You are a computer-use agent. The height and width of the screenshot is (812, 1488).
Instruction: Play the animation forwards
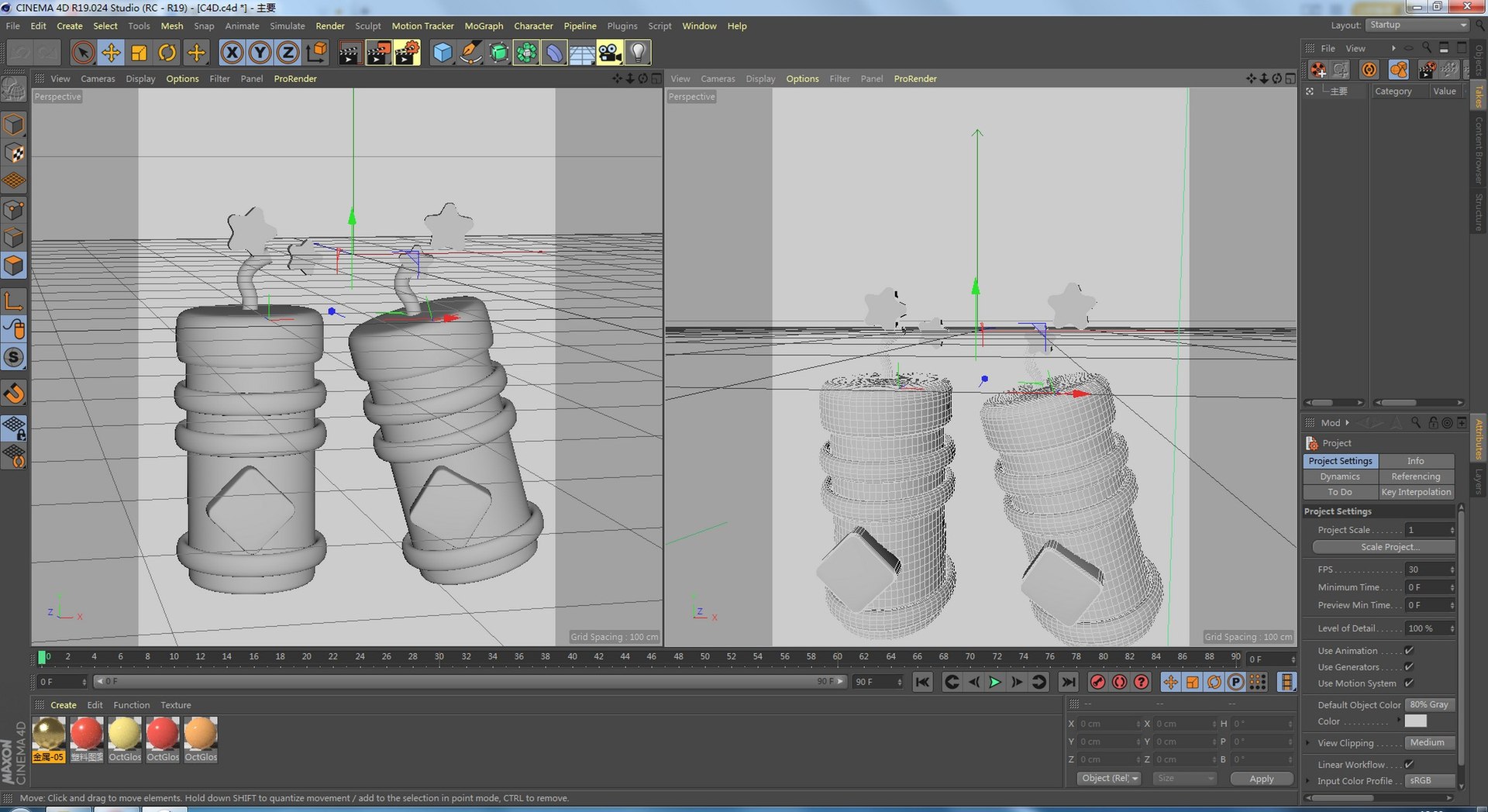pos(995,682)
